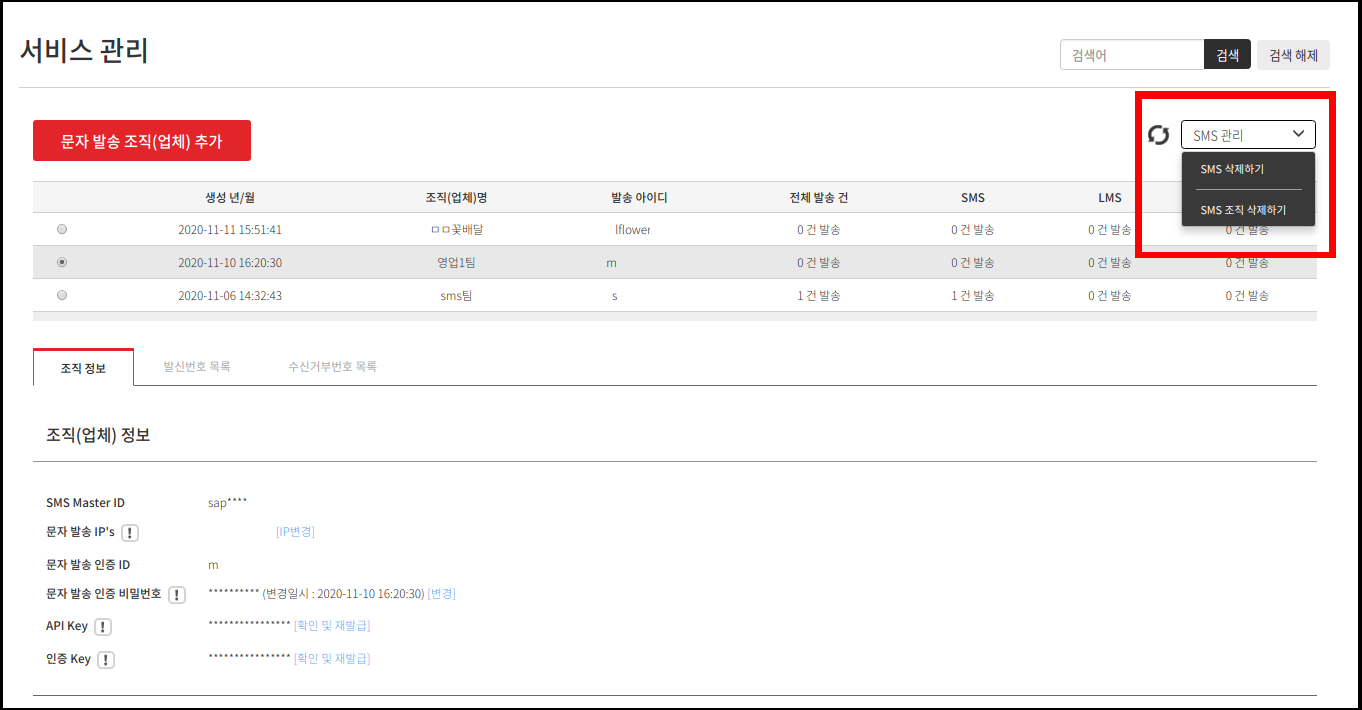
Task: Open the 조직 정보 tab
Action: pos(83,368)
